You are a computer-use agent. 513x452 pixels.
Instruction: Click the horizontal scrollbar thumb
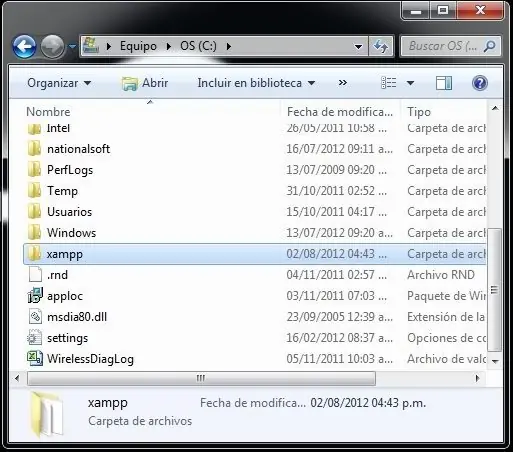pos(201,378)
